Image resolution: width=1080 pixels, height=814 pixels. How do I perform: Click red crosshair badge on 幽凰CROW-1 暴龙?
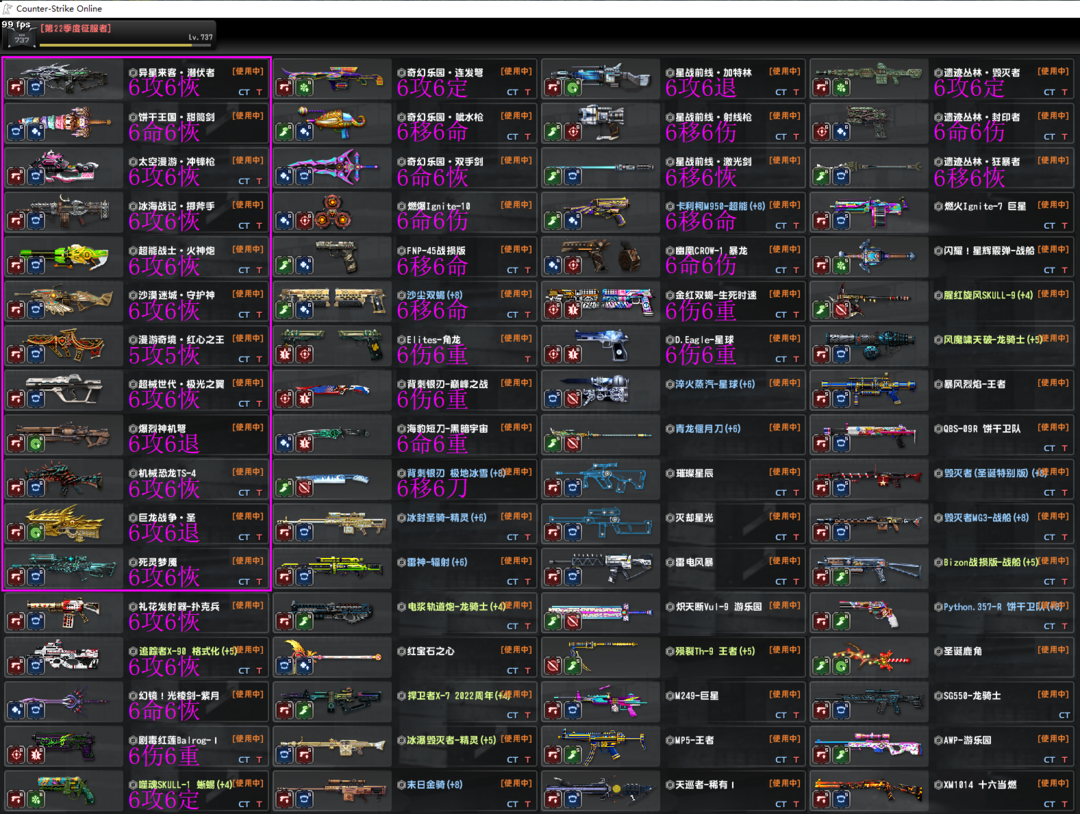[x=573, y=265]
